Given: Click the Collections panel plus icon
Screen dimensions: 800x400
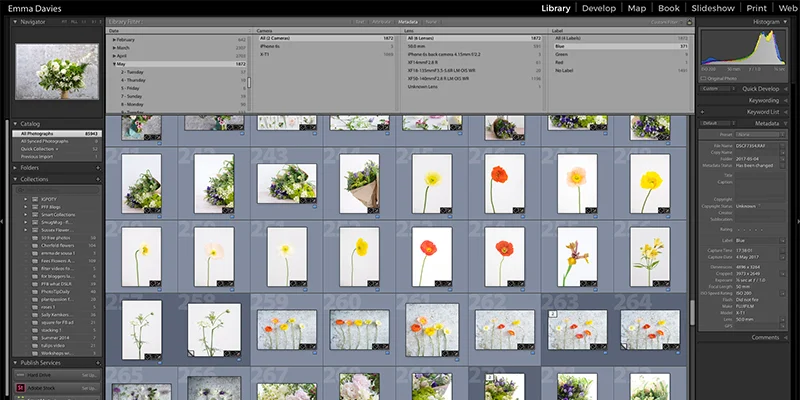Looking at the screenshot, I should [97, 180].
